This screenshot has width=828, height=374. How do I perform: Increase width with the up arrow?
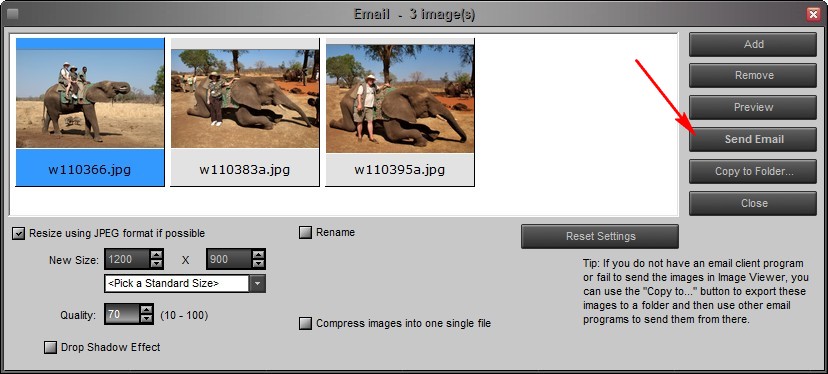(x=157, y=255)
